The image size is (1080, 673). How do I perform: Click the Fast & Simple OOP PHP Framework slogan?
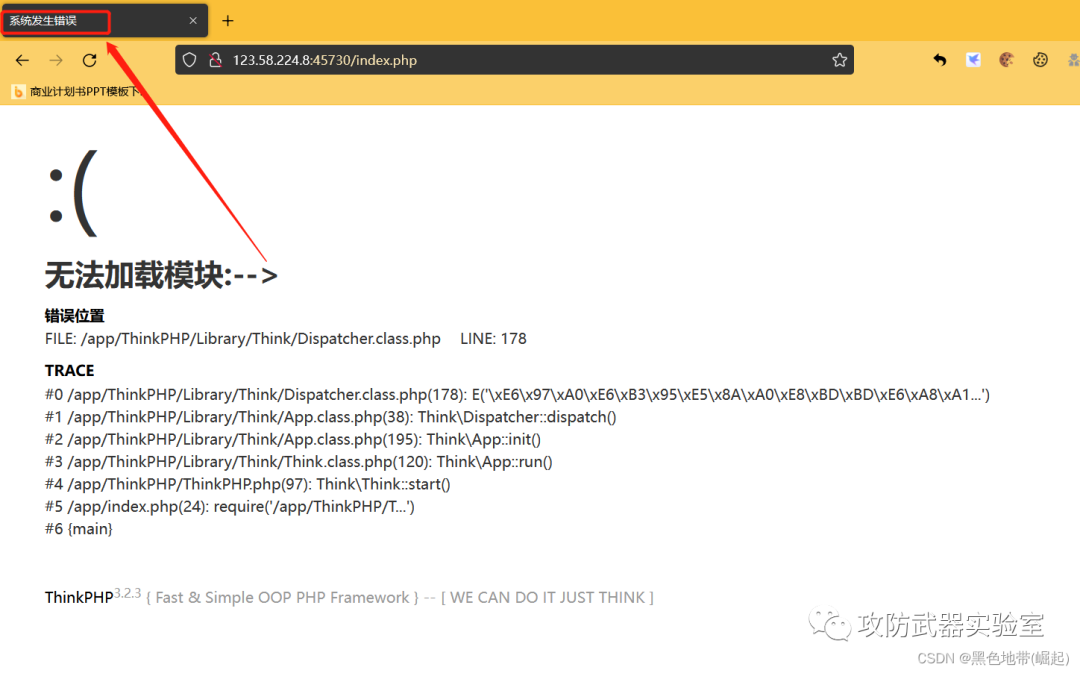pos(282,598)
